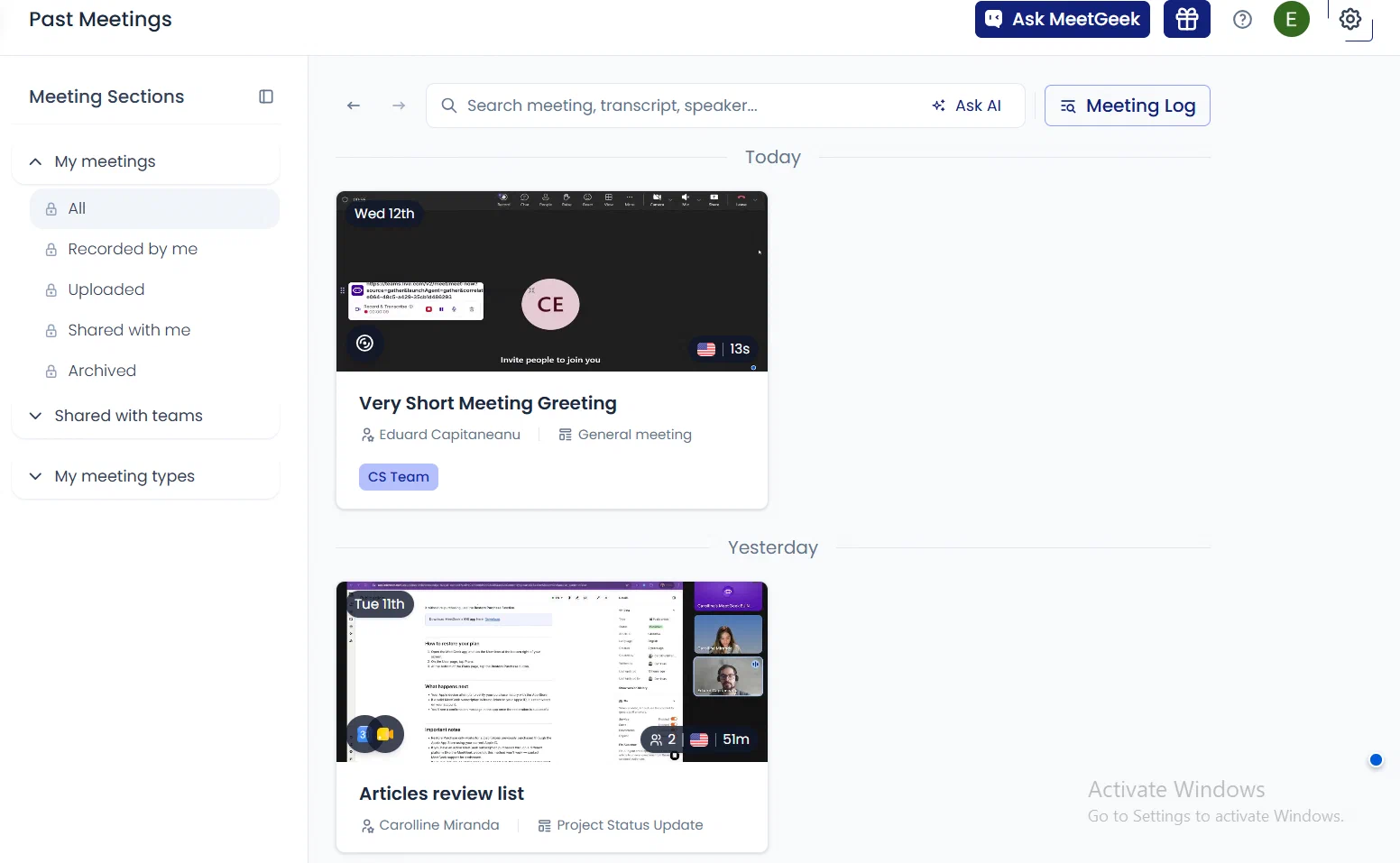1400x863 pixels.
Task: Select the All meetings filter
Action: coord(154,208)
